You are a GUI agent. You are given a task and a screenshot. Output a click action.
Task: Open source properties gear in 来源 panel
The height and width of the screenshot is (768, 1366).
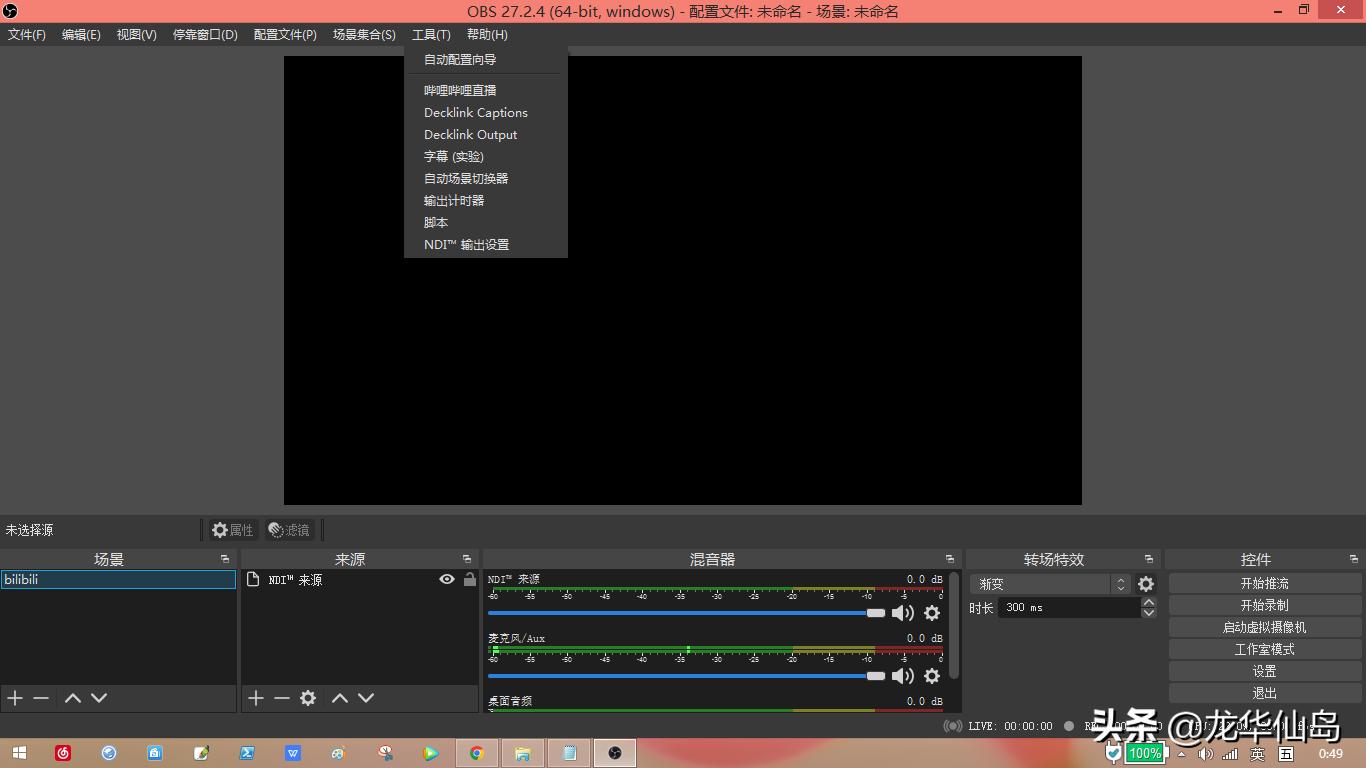pyautogui.click(x=308, y=698)
